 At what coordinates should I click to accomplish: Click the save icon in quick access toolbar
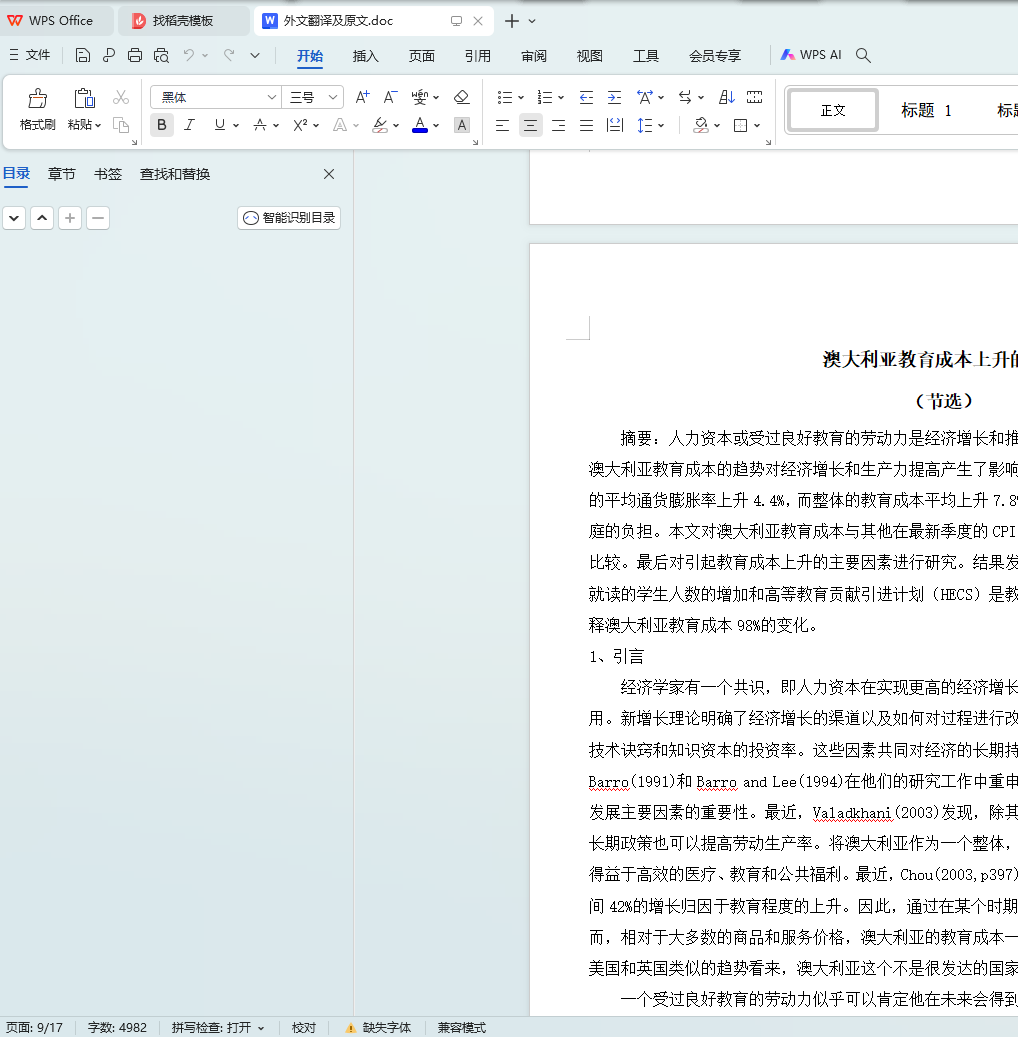tap(83, 56)
